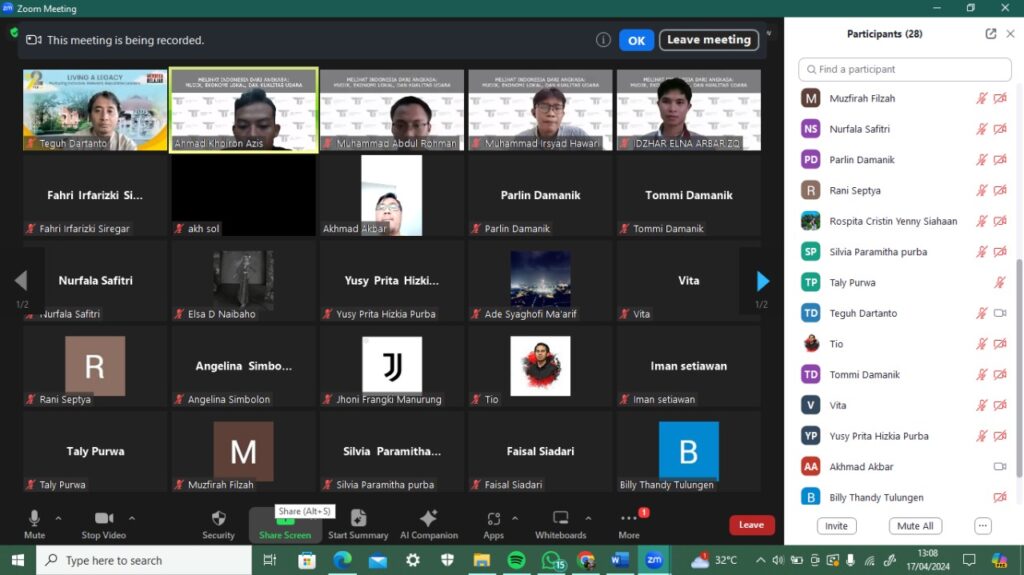Click the Leave meeting button in banner
This screenshot has height=575, width=1024.
708,40
